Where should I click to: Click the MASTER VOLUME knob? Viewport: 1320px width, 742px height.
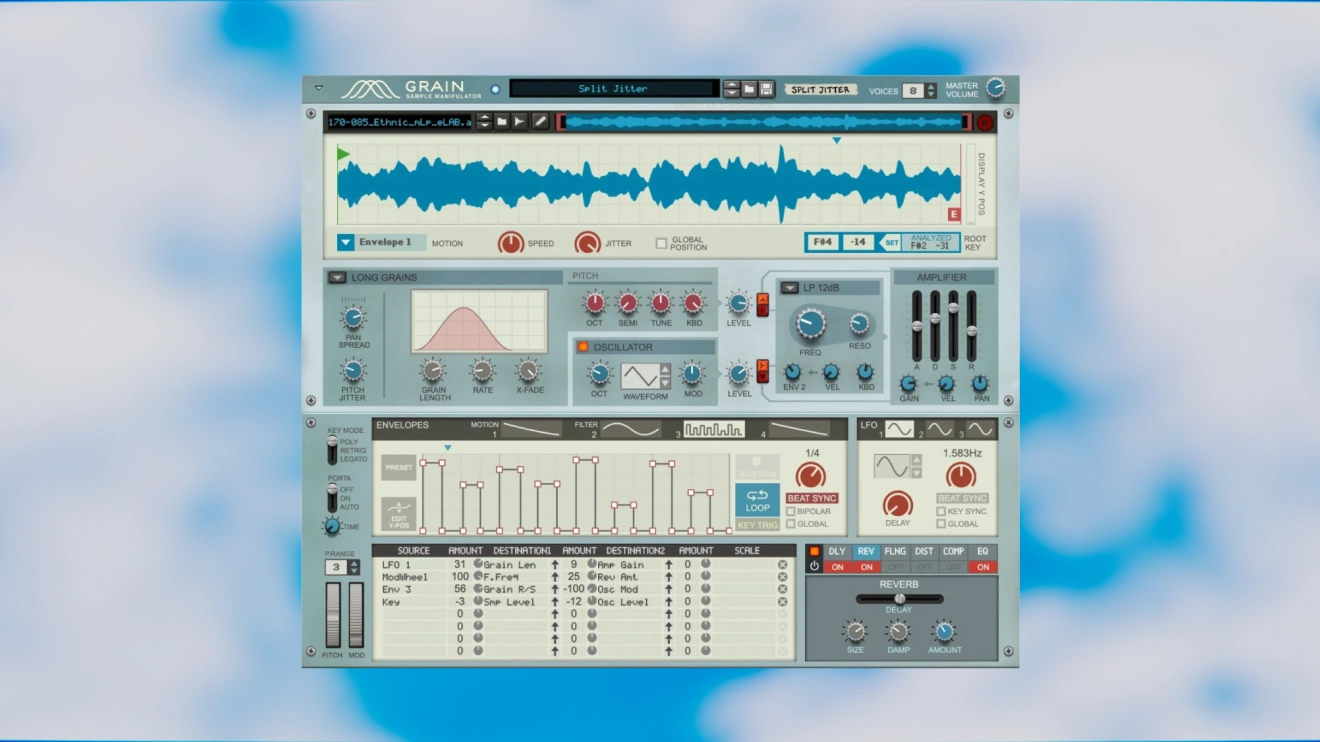pos(996,88)
